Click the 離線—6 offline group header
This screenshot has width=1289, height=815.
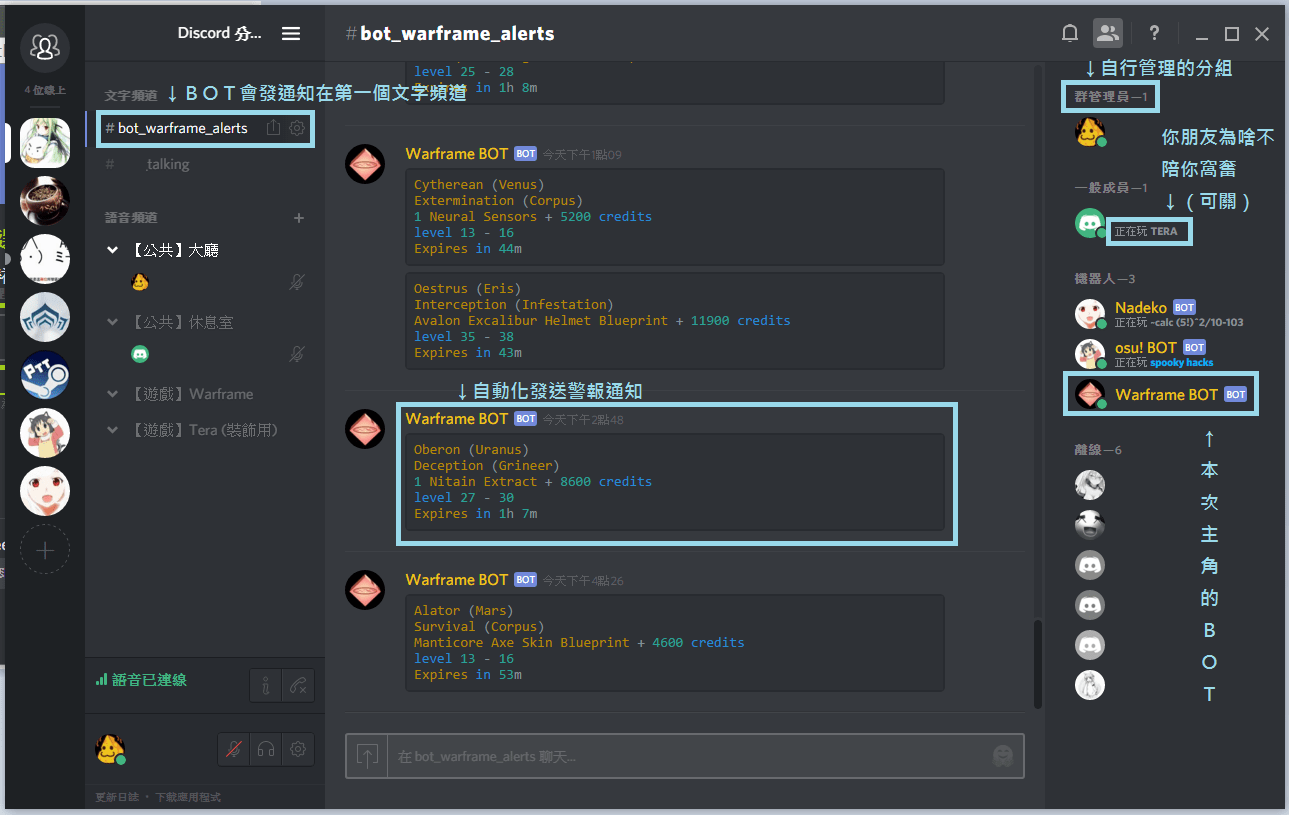coord(1098,450)
